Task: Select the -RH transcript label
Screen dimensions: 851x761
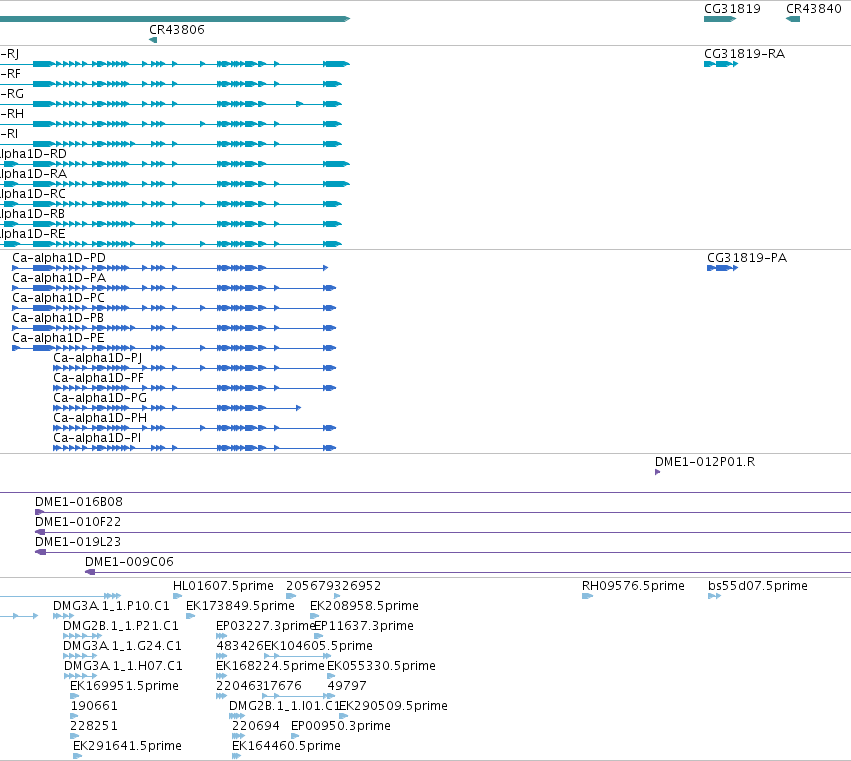Action: 12,114
